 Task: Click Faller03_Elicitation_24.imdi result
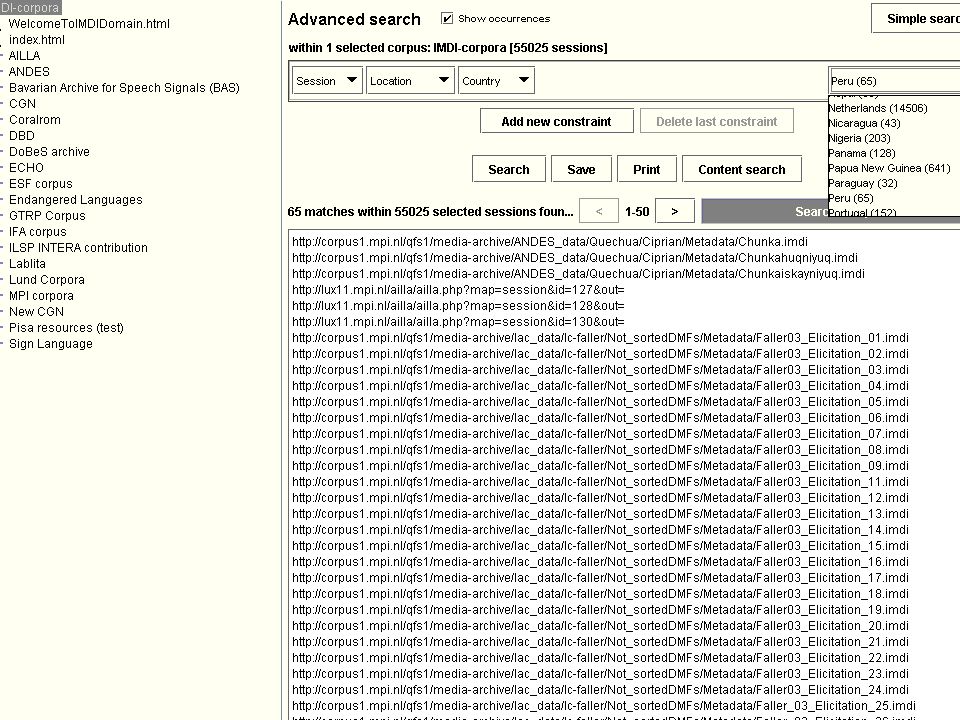click(x=601, y=689)
